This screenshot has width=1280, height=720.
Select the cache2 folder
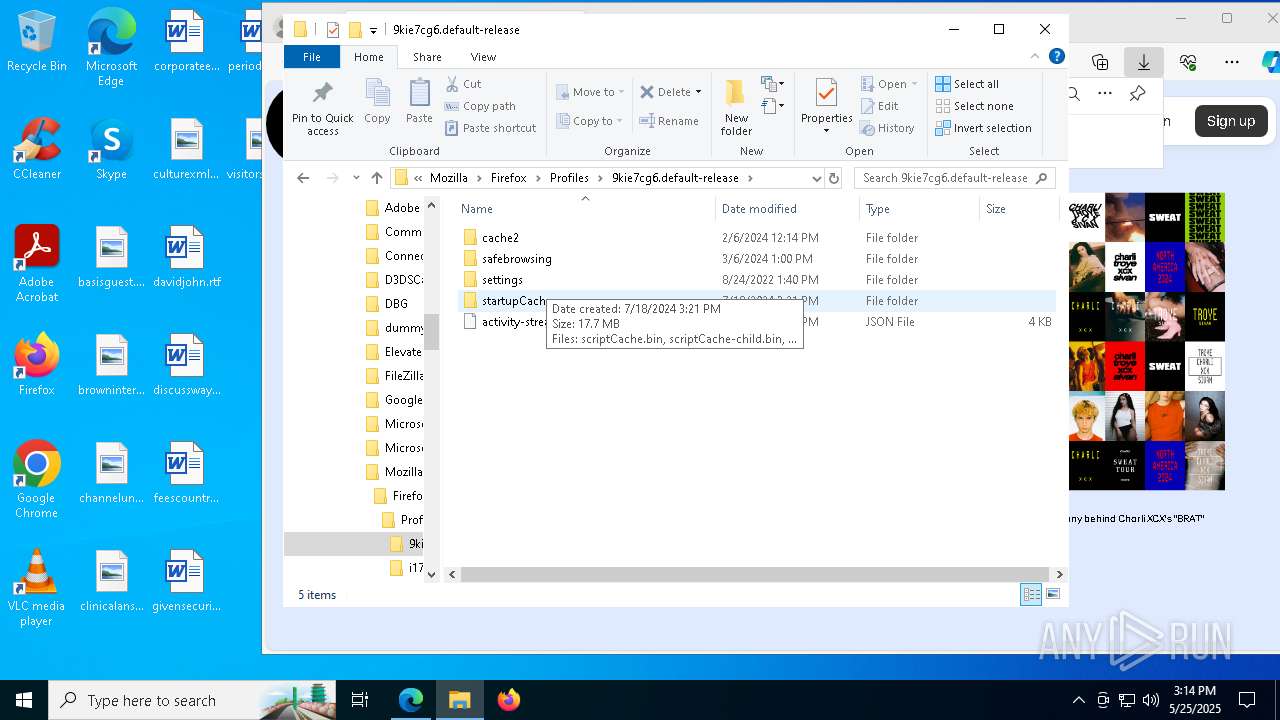(500, 238)
